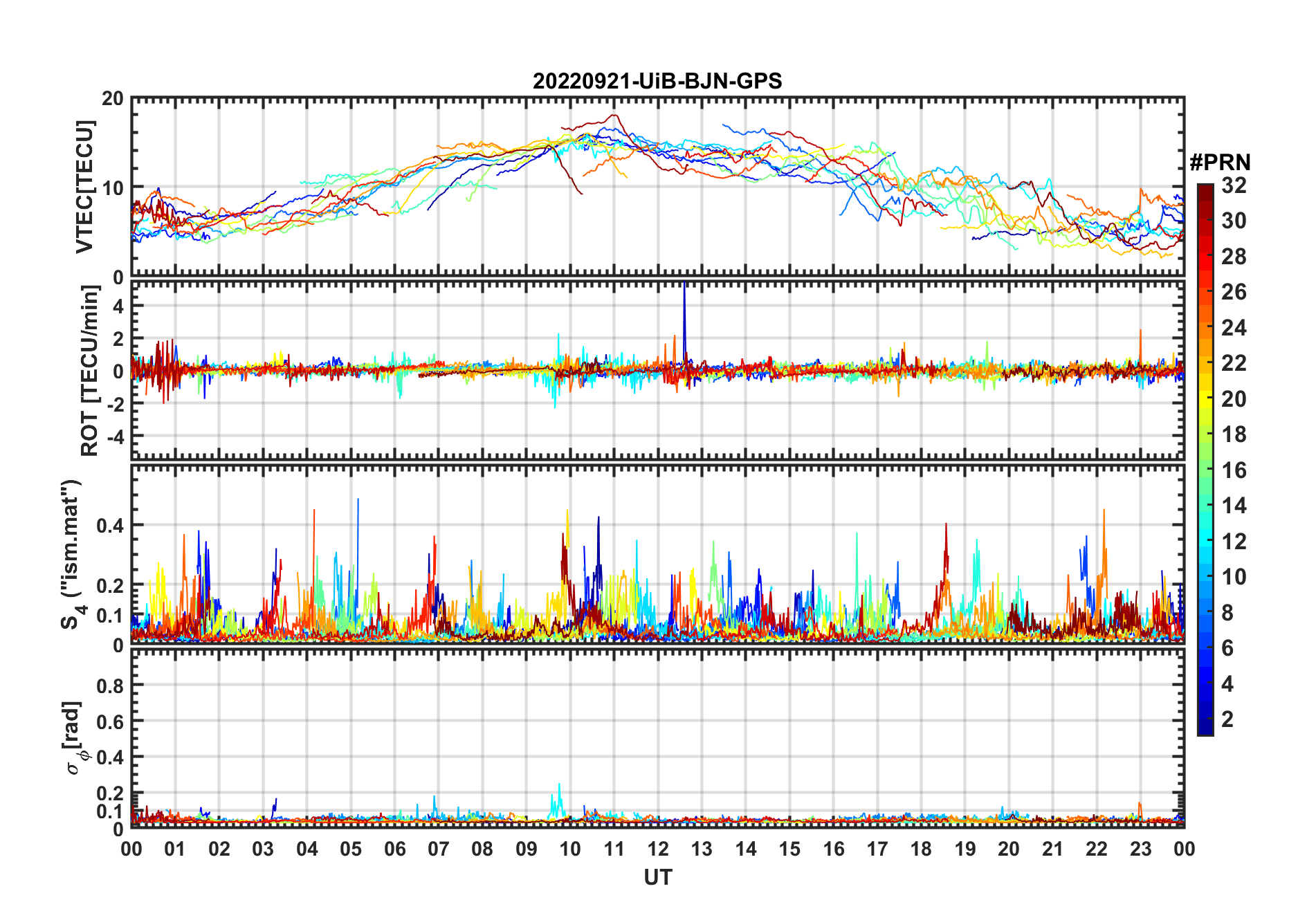The image size is (1316, 920).
Task: Click the colorbar tick label 32
Action: (1234, 185)
